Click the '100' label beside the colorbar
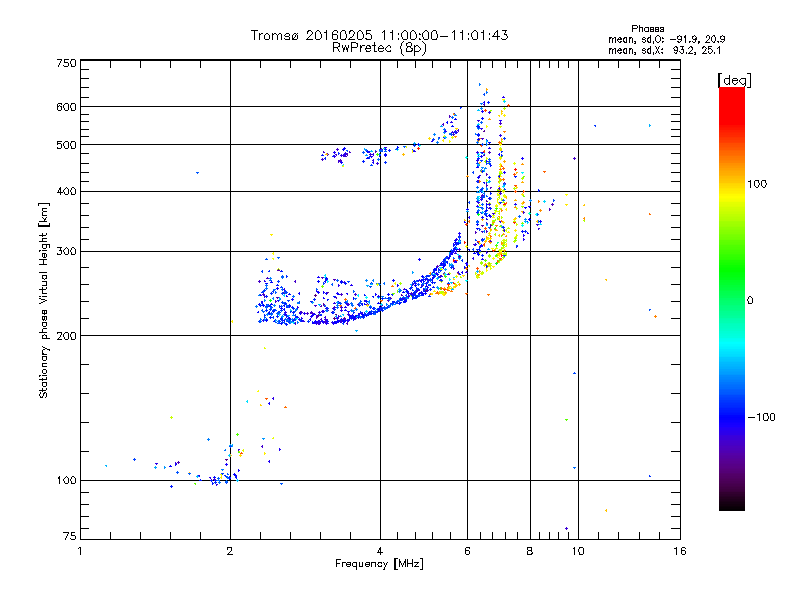Screen dimensions: 800x600 (x=757, y=184)
